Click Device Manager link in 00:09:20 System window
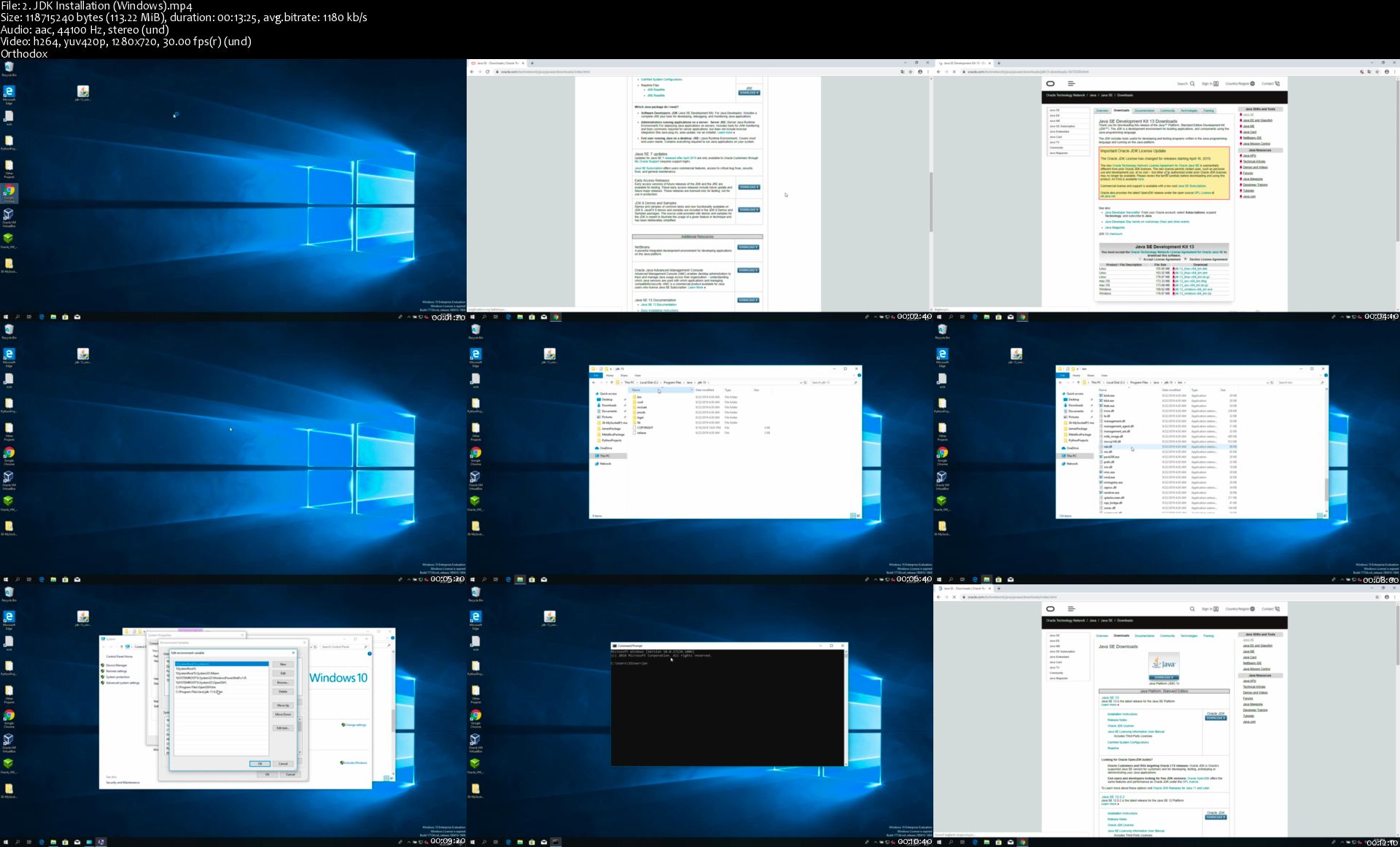The image size is (1400, 847). click(116, 665)
